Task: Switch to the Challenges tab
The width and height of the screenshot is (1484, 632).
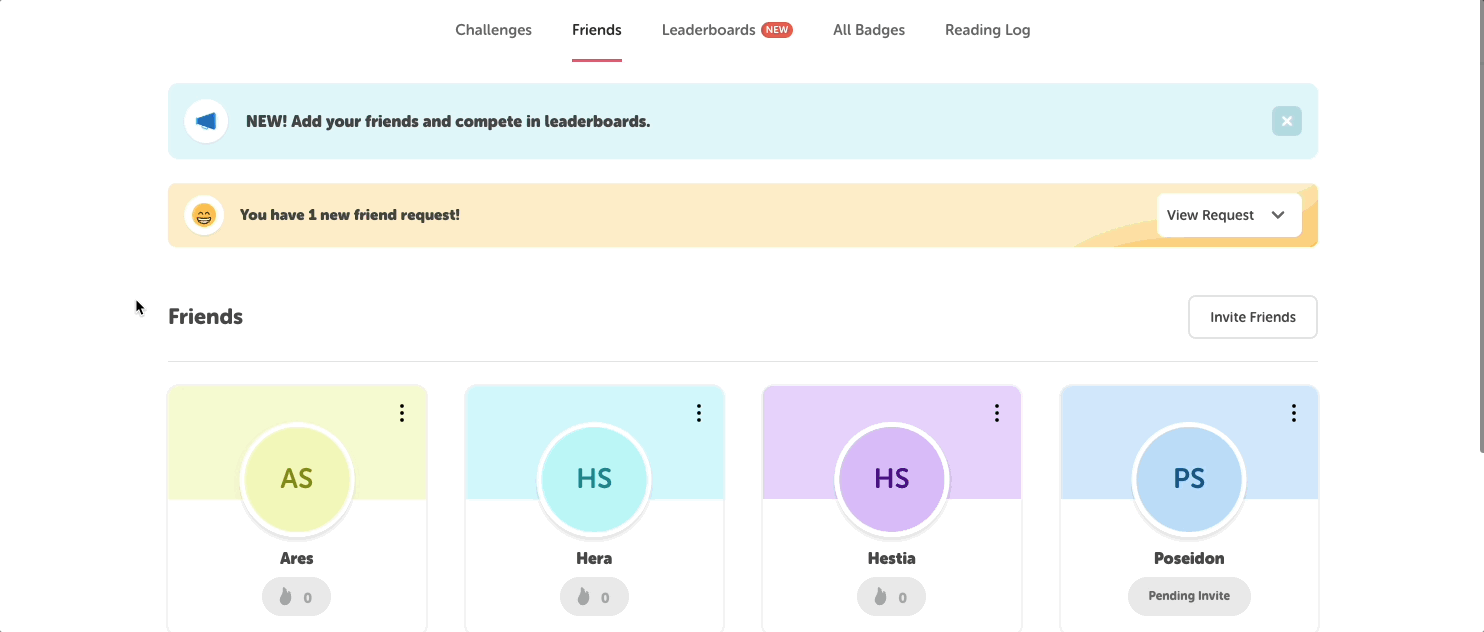Action: pyautogui.click(x=493, y=30)
